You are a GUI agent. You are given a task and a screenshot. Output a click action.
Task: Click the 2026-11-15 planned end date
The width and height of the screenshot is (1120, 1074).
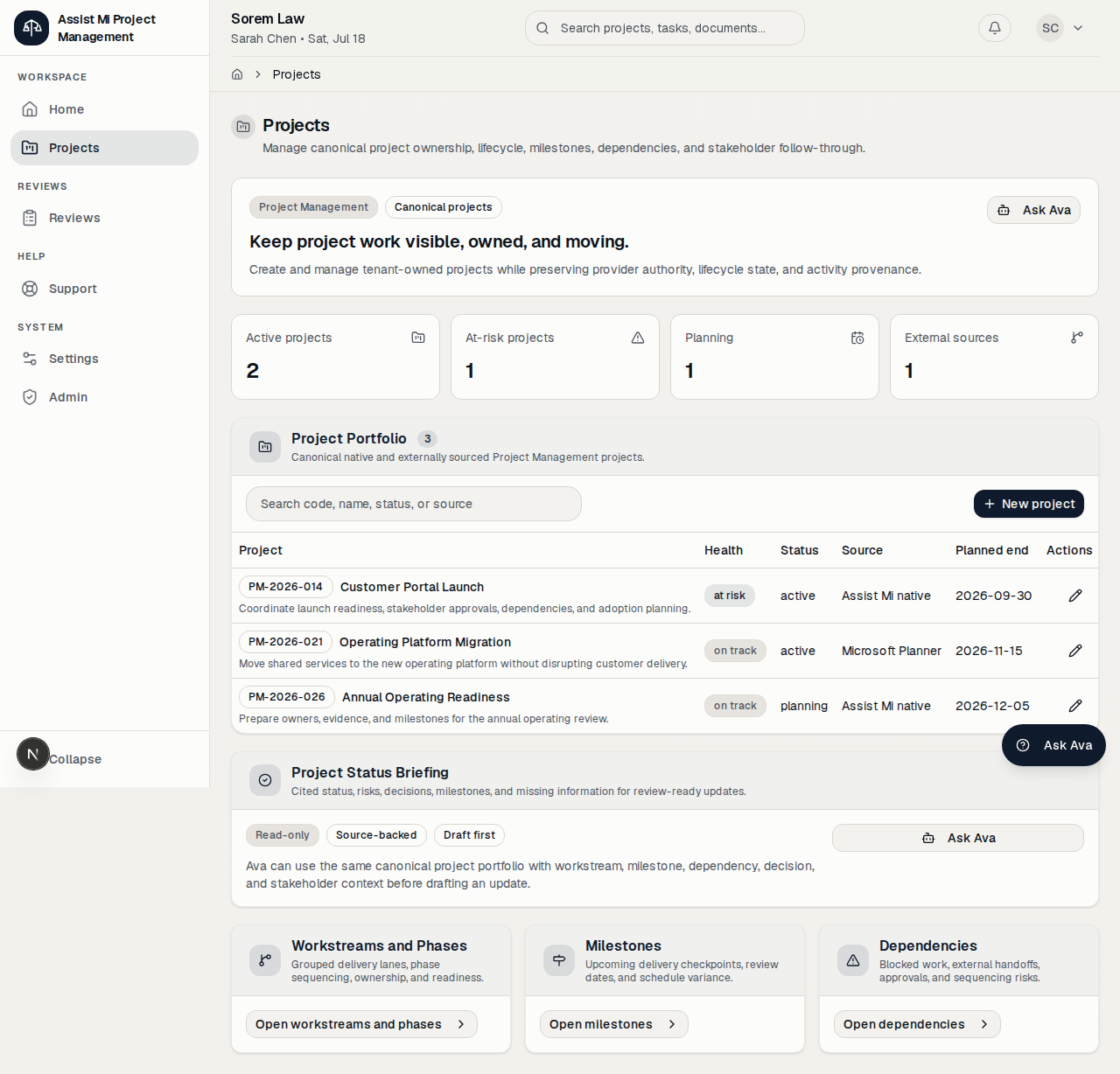[989, 651]
